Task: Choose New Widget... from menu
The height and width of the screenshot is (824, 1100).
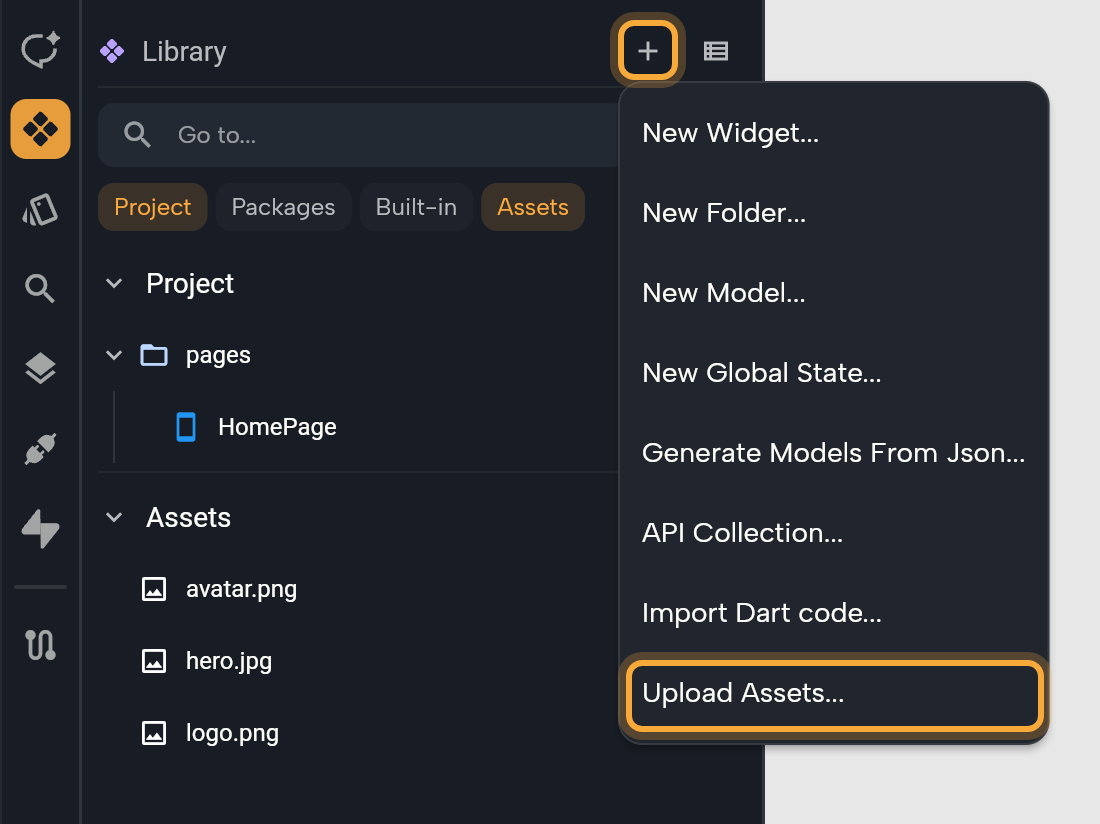Action: click(x=833, y=133)
